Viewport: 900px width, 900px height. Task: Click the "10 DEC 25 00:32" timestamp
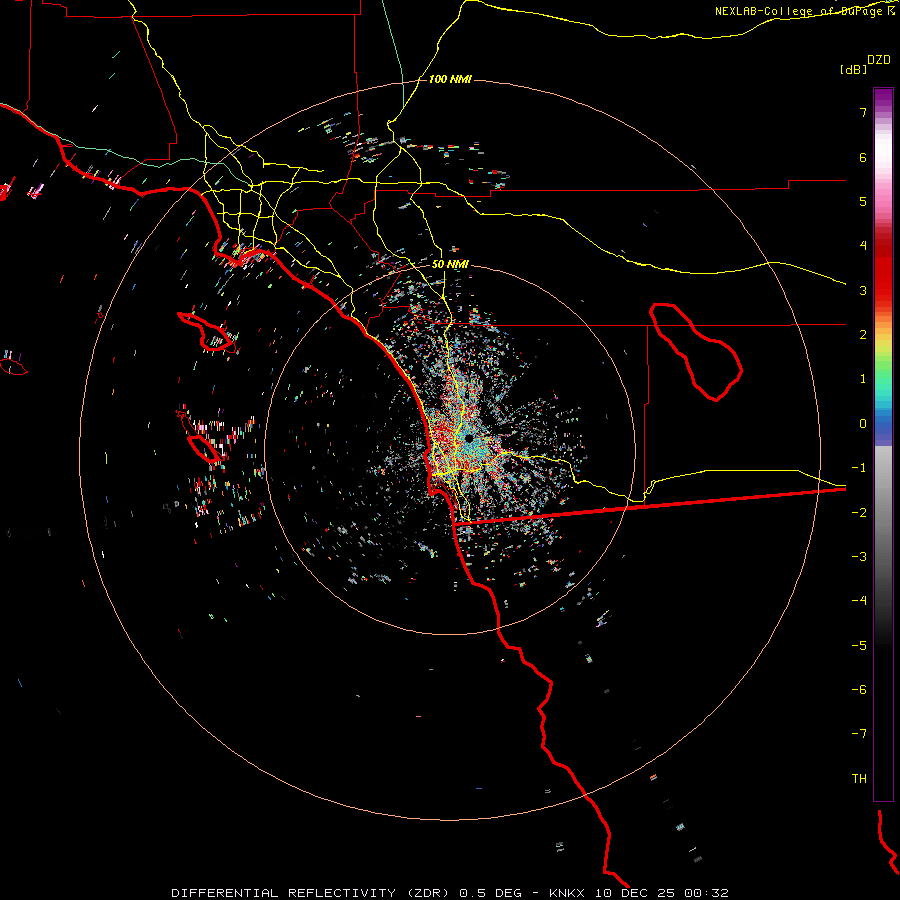click(x=661, y=893)
